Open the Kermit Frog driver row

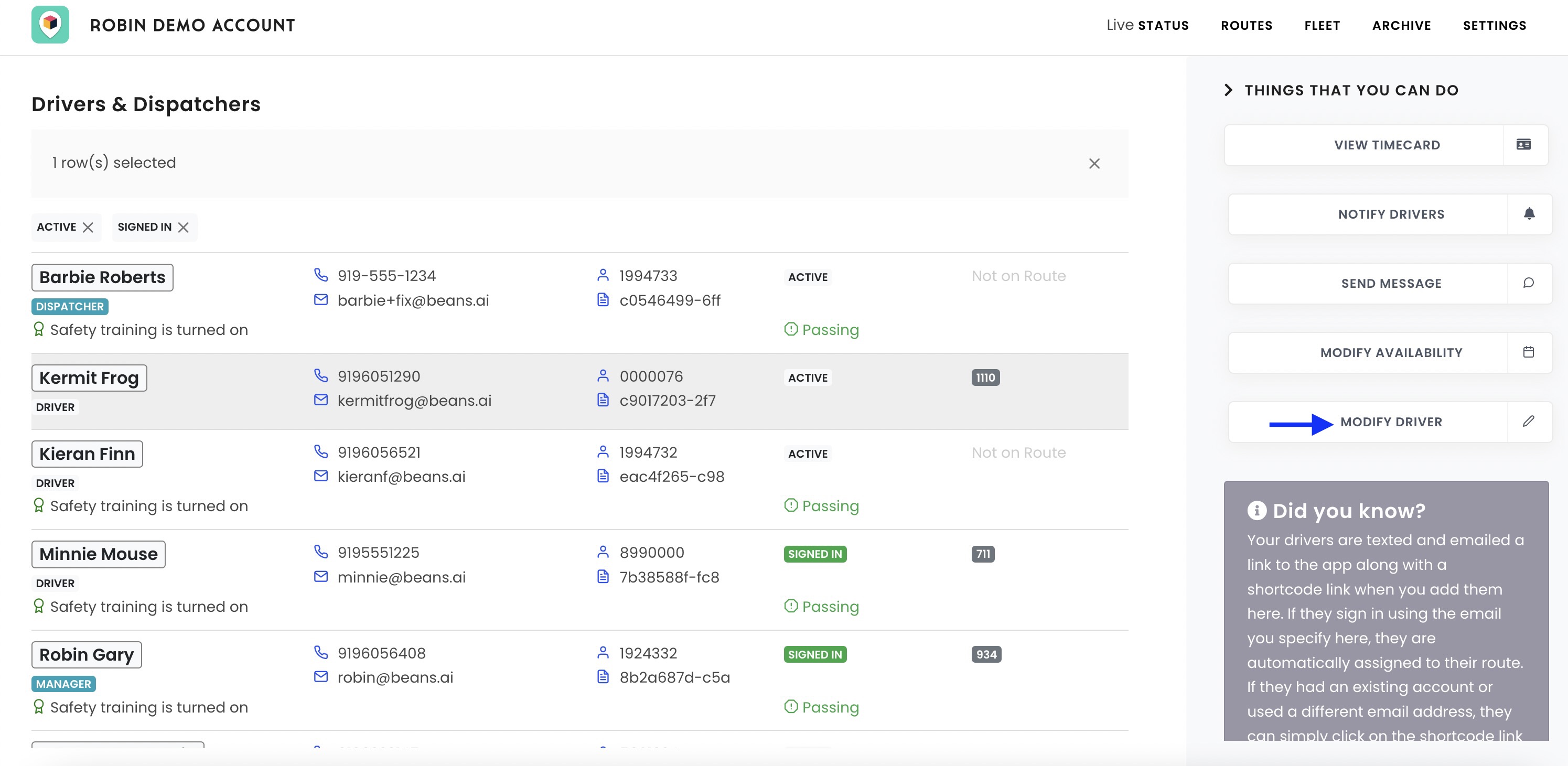click(89, 378)
